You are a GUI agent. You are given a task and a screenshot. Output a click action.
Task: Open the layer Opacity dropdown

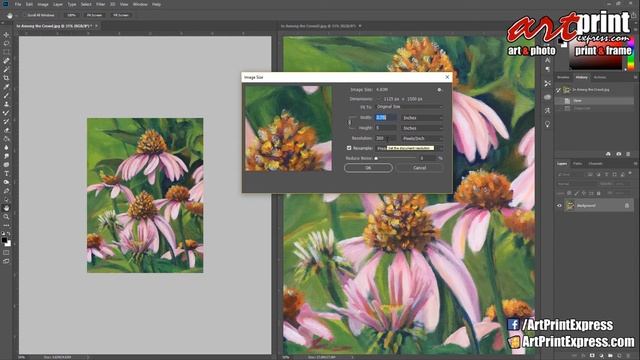623,184
